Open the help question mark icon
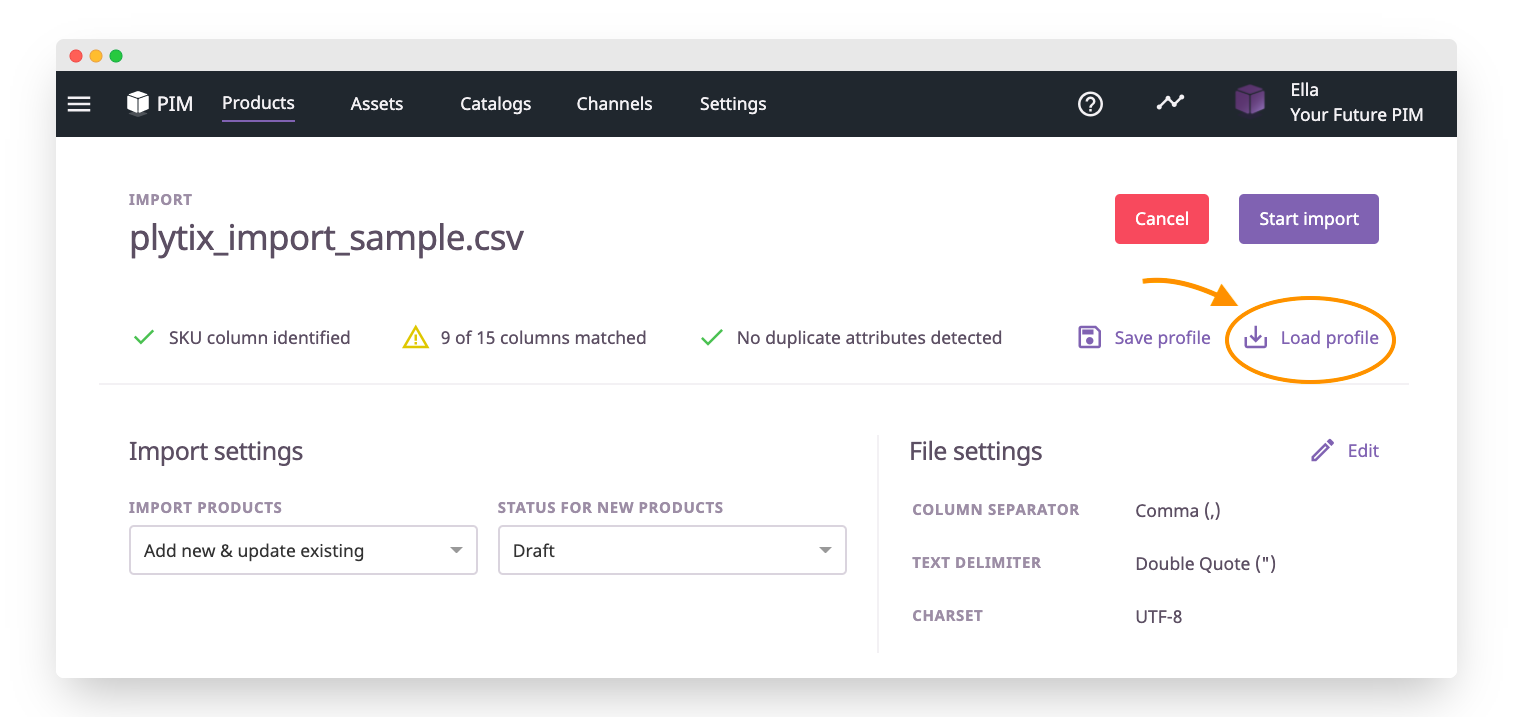1513x717 pixels. point(1090,104)
